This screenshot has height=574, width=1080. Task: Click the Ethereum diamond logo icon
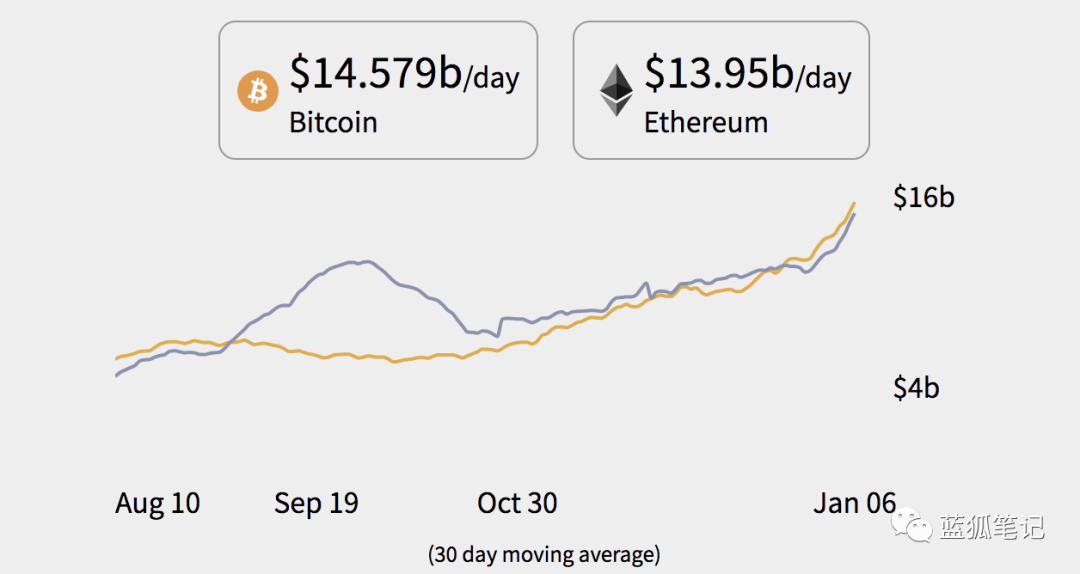coord(616,90)
